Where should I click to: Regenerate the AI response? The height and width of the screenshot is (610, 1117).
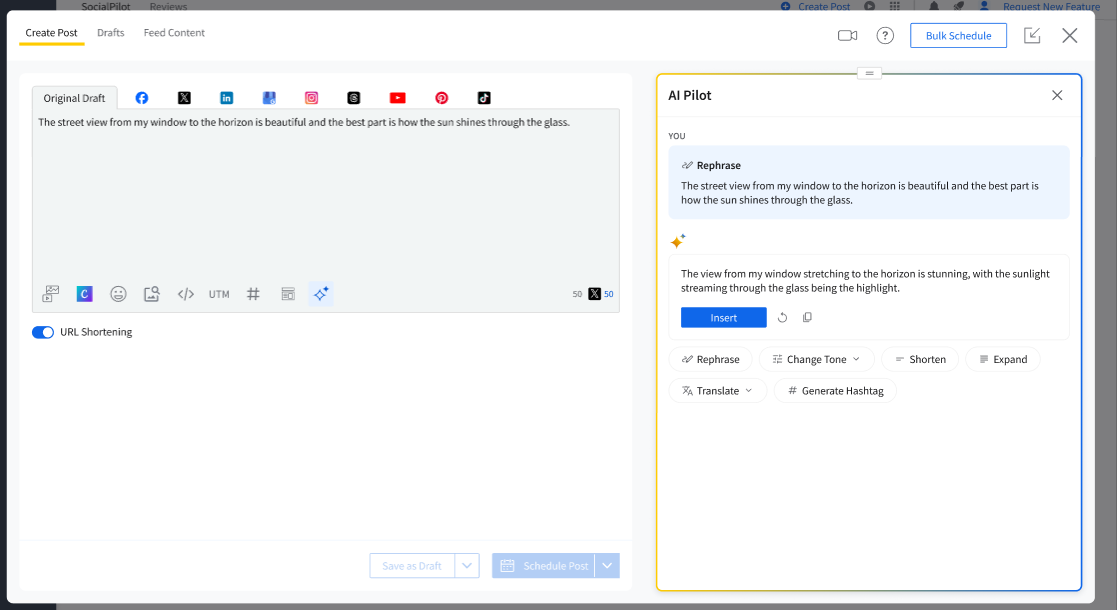click(x=783, y=318)
